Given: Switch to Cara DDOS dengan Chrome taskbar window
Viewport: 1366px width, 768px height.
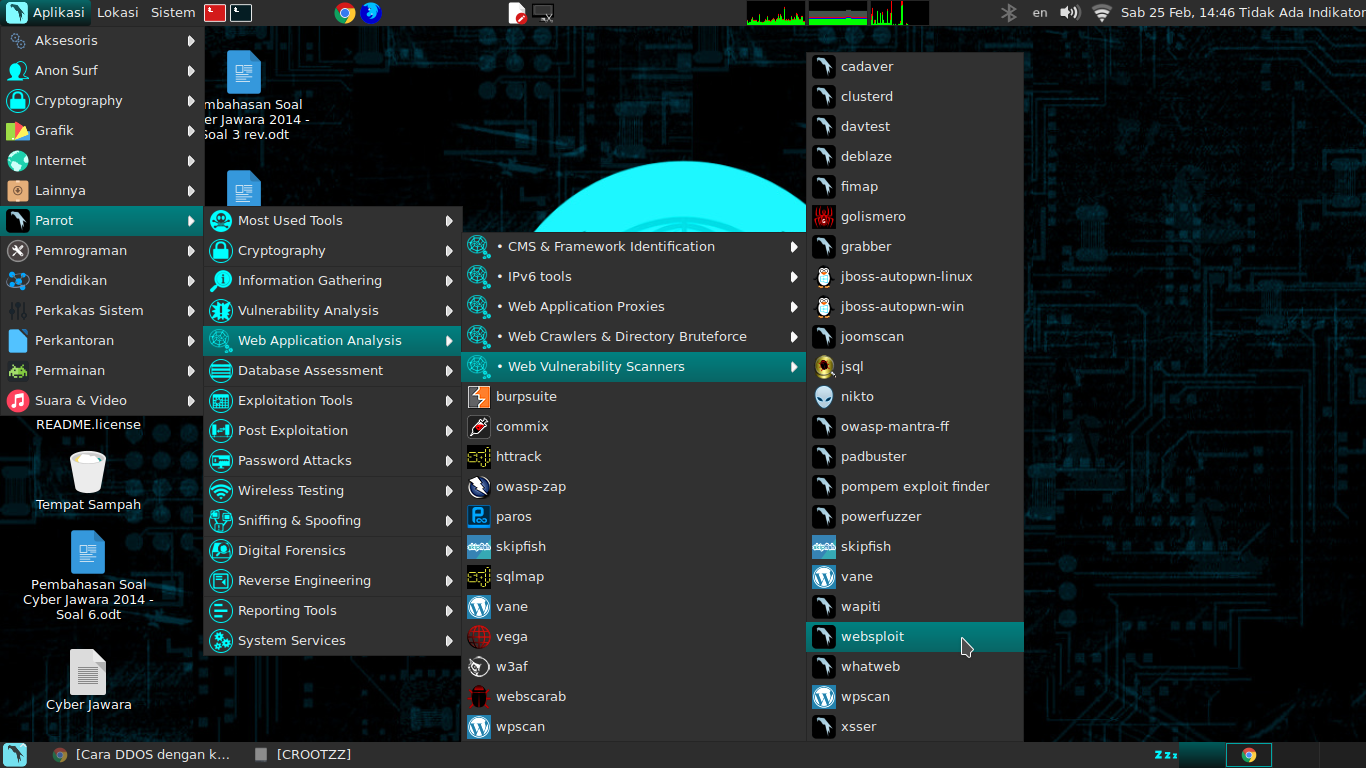Looking at the screenshot, I should pyautogui.click(x=142, y=755).
